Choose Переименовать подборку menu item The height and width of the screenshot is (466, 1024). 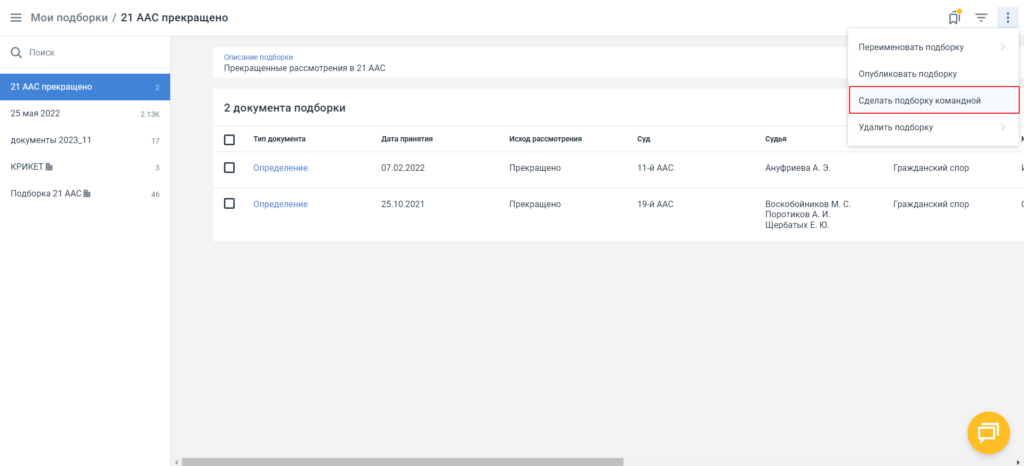[933, 47]
